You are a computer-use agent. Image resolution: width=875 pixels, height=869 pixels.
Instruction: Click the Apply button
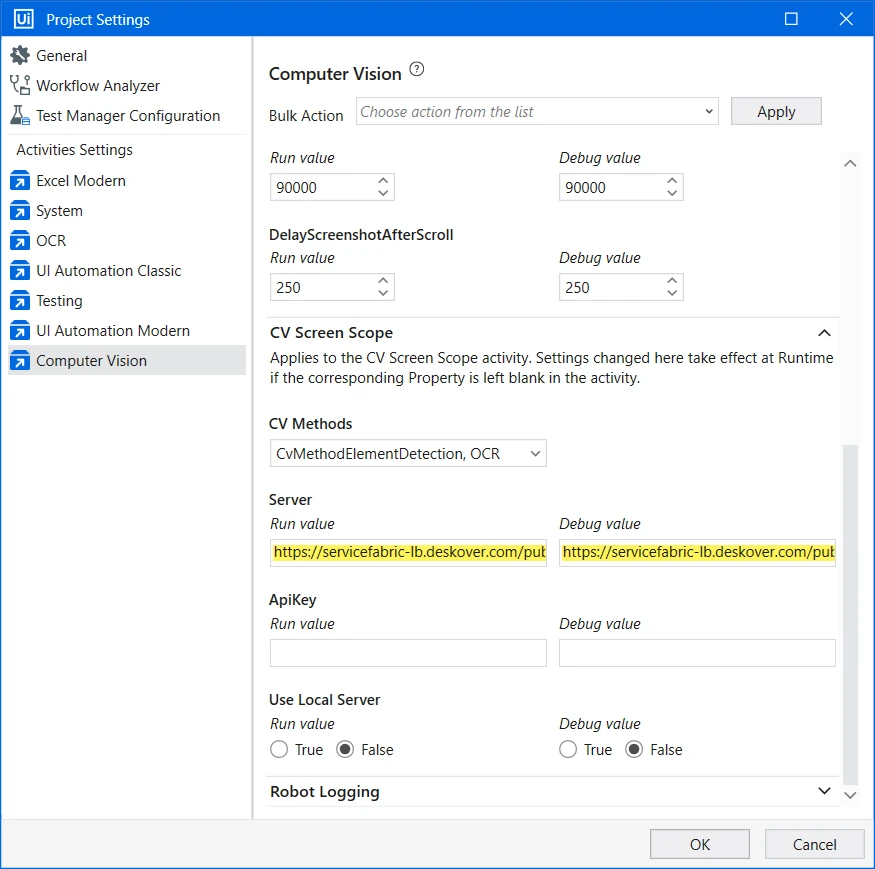pyautogui.click(x=776, y=112)
